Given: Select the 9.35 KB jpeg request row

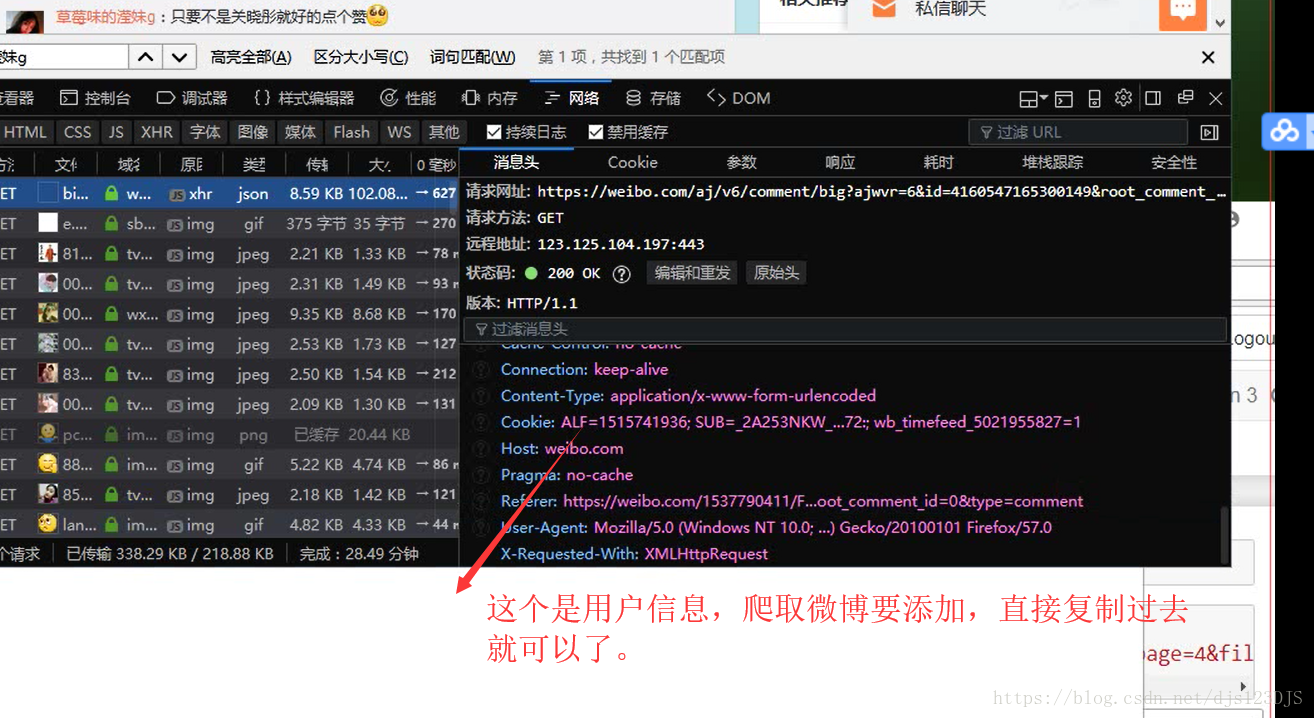Looking at the screenshot, I should point(229,314).
